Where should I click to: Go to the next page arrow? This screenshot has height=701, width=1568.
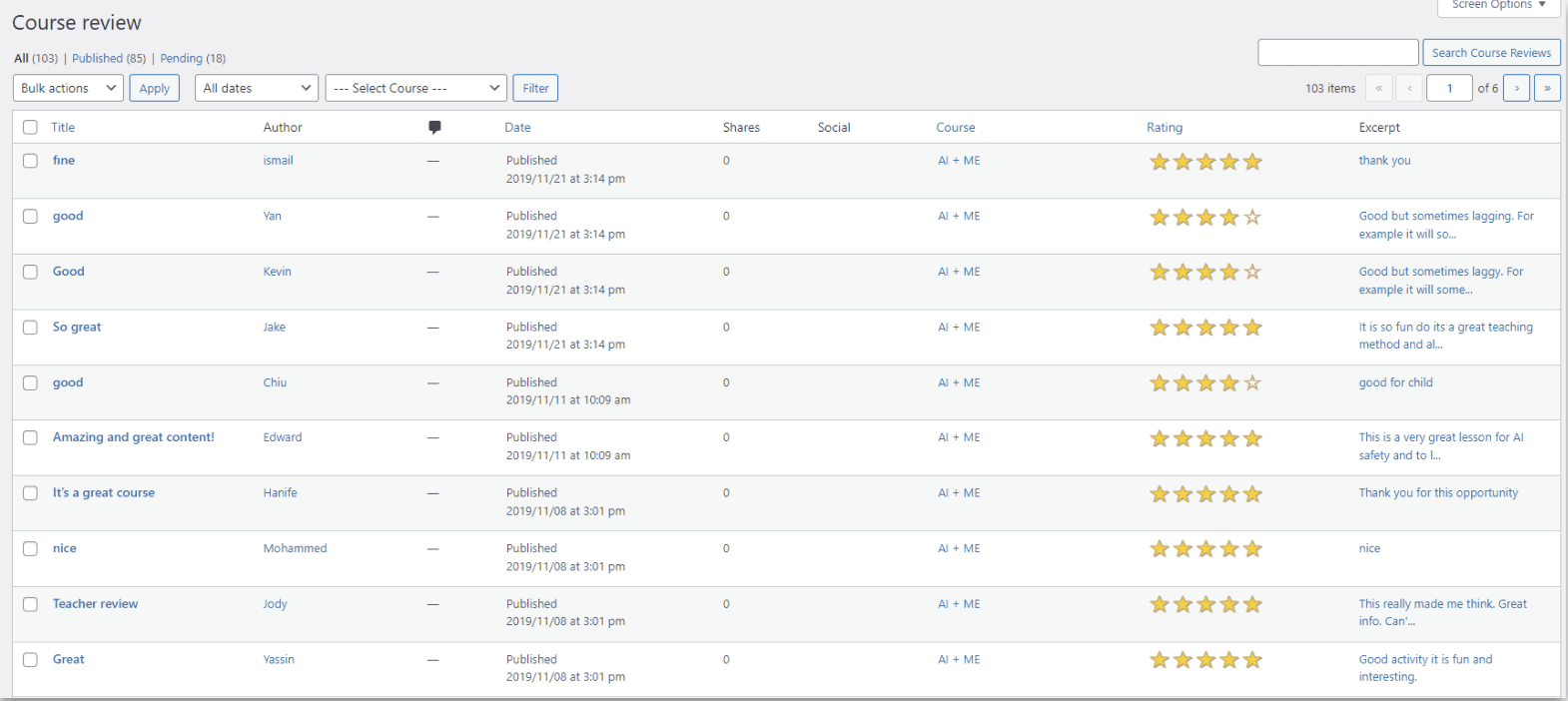point(1516,88)
